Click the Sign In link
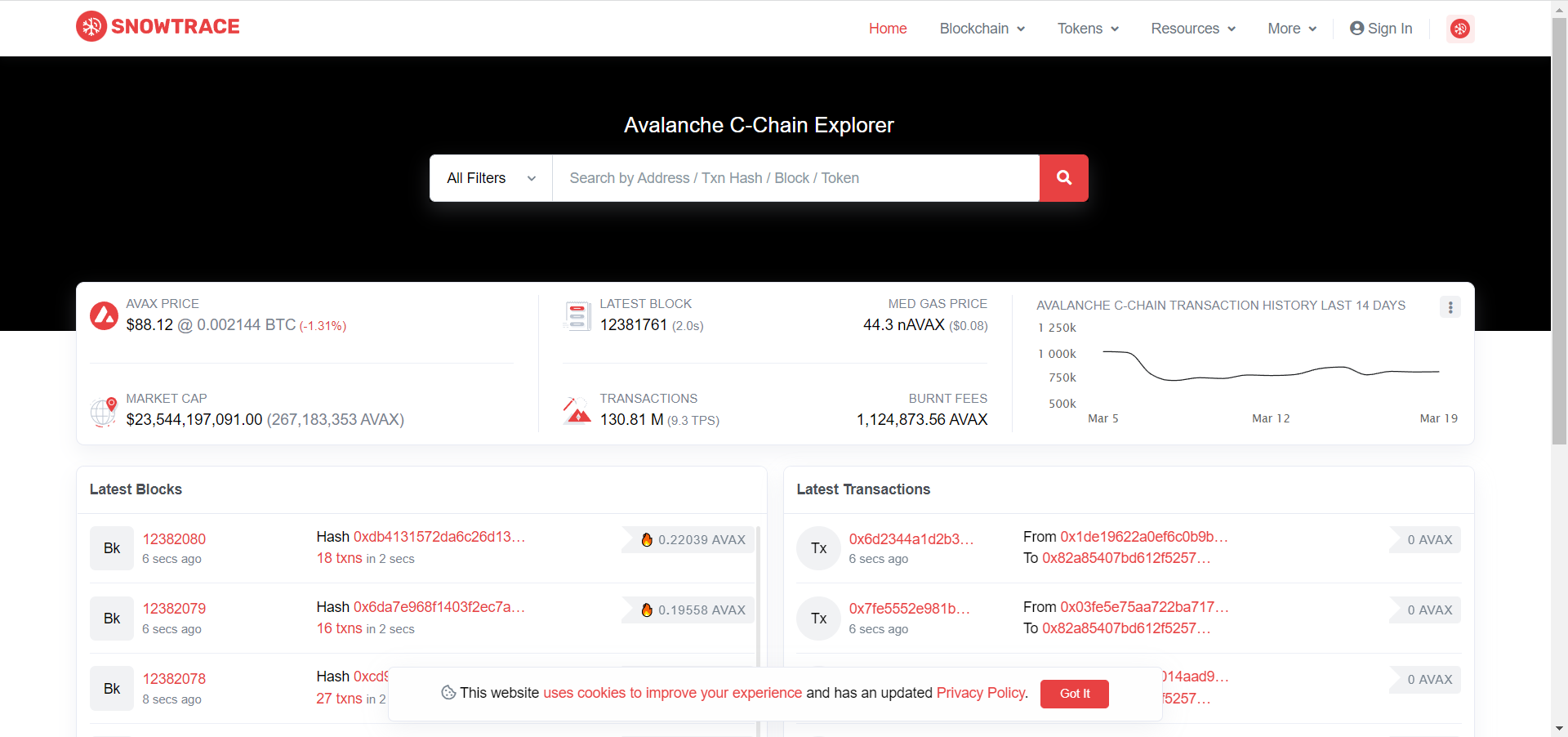This screenshot has height=737, width=1568. pyautogui.click(x=1381, y=29)
